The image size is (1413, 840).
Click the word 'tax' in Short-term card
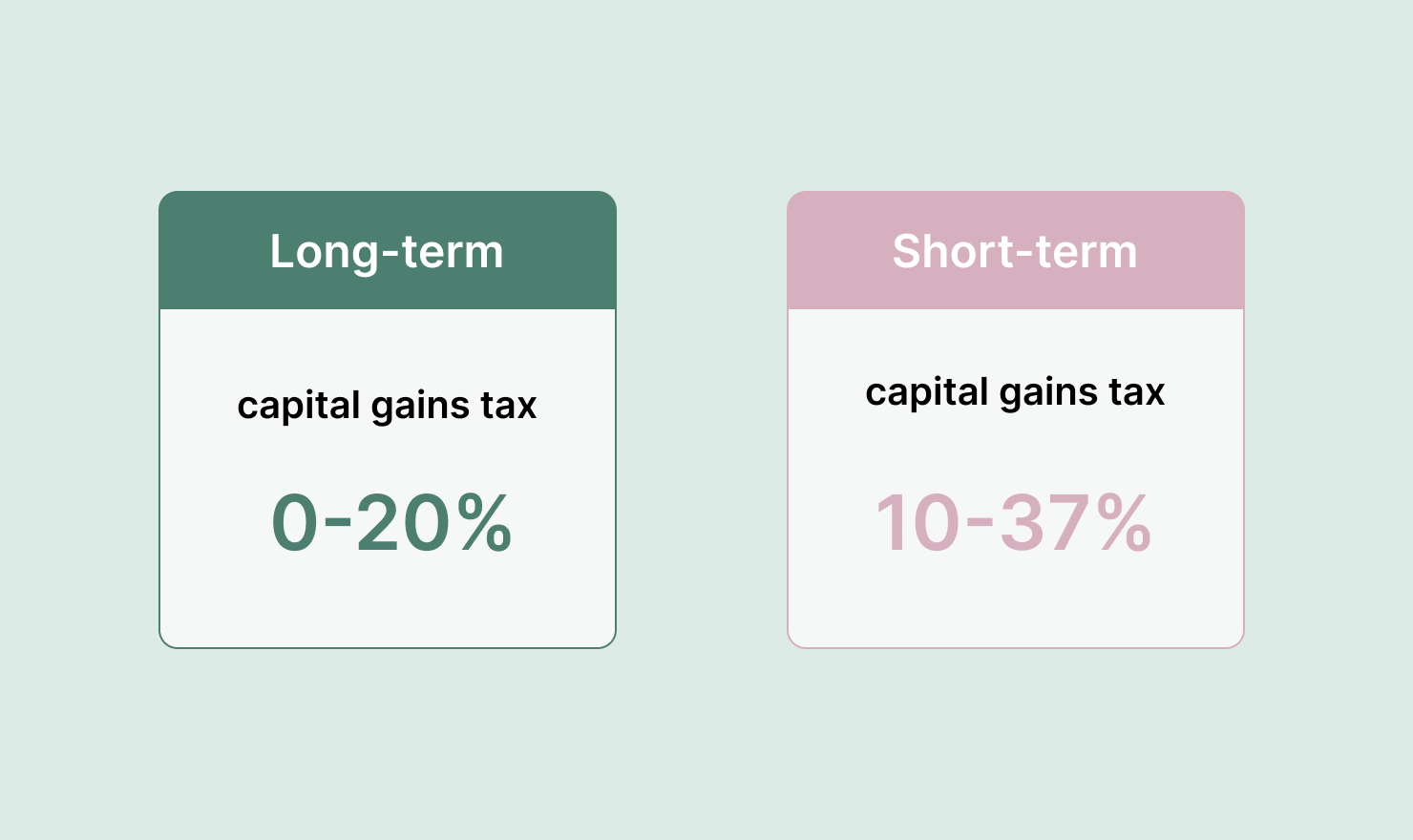click(1137, 392)
